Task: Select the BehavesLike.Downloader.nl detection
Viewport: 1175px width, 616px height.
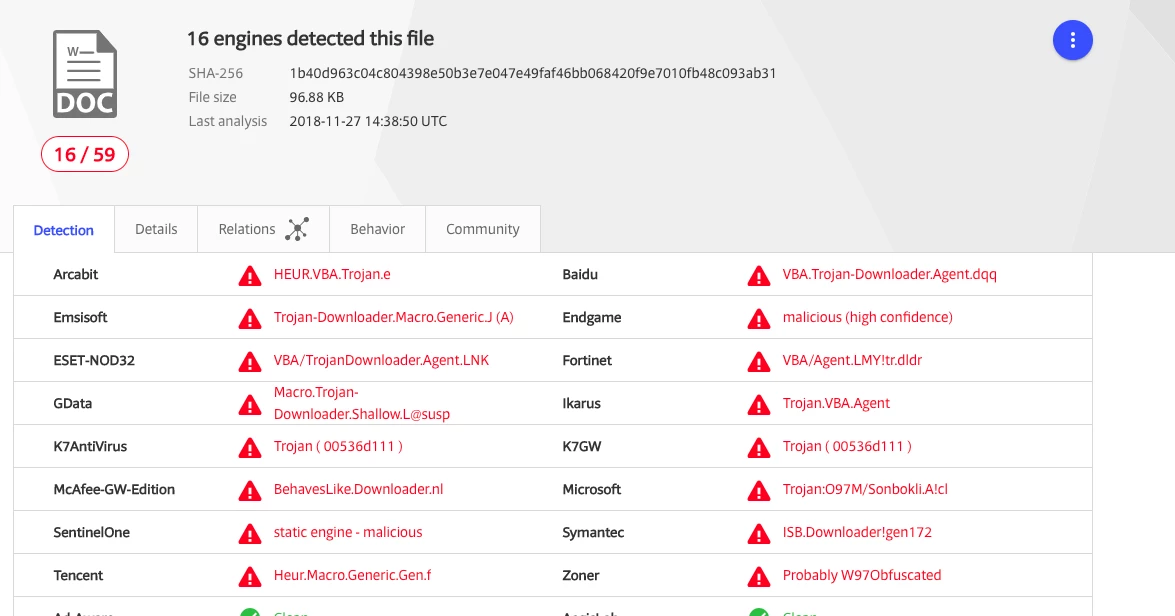Action: pyautogui.click(x=358, y=489)
